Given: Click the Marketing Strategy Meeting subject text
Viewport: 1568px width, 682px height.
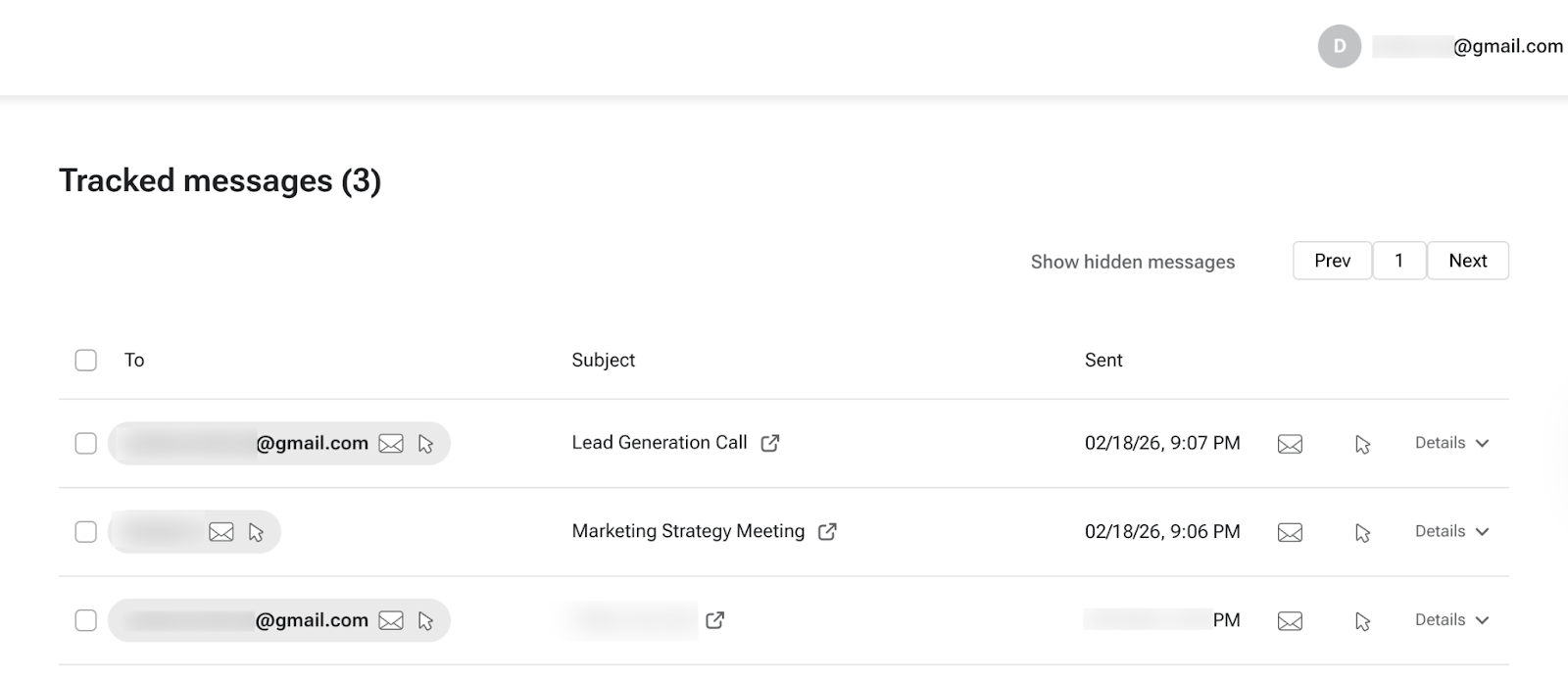Looking at the screenshot, I should [x=688, y=531].
